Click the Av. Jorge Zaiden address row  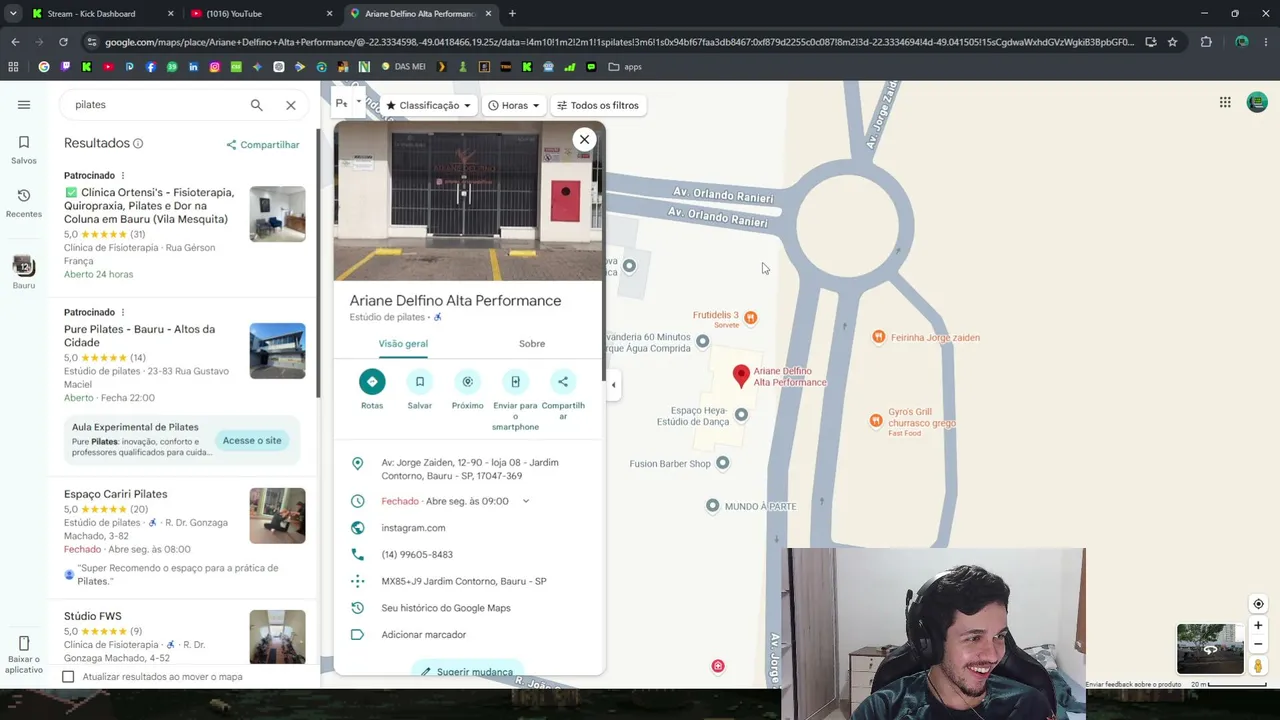tap(468, 469)
